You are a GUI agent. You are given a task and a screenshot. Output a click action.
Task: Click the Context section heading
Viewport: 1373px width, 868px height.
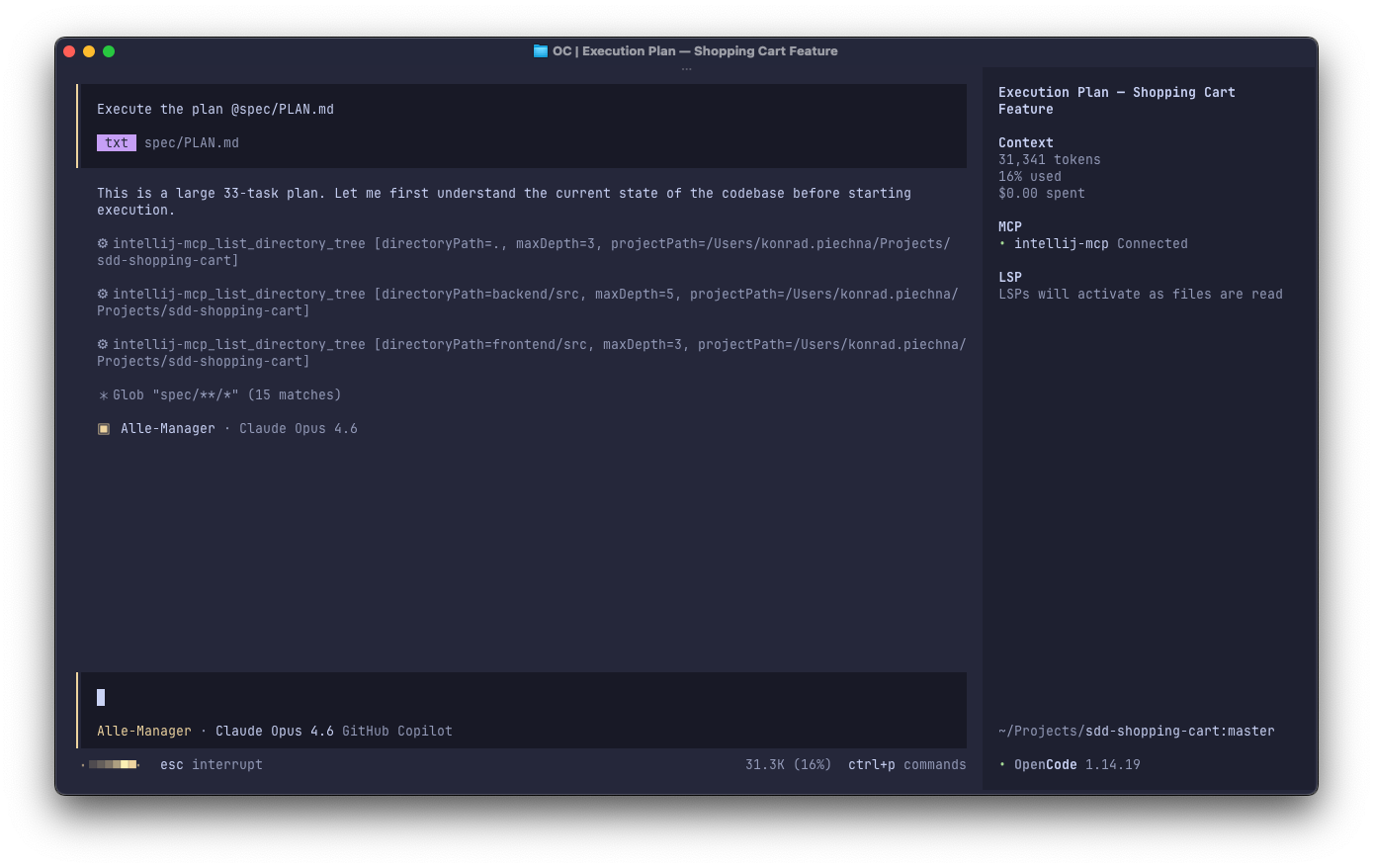(1026, 142)
